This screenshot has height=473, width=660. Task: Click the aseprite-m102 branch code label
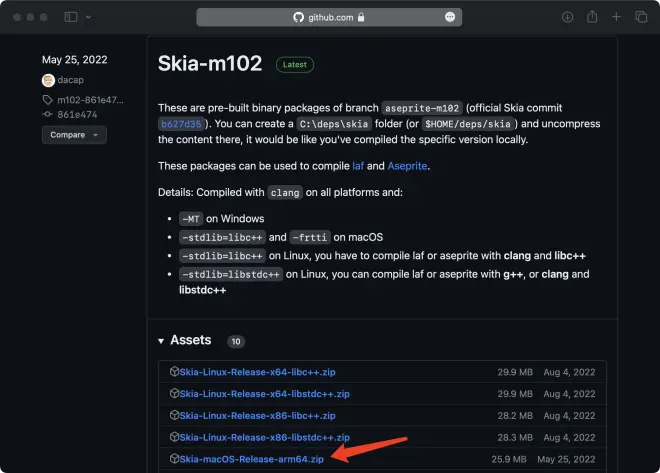pos(422,108)
